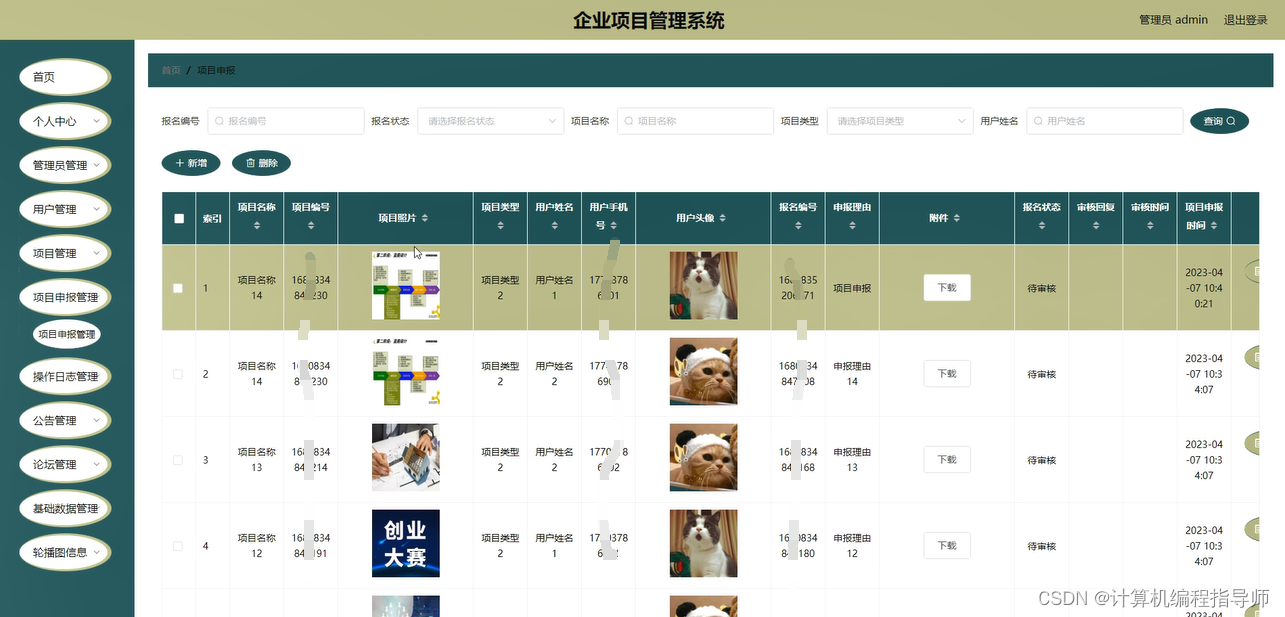
Task: Open the 首页 breadcrumb link
Action: [171, 71]
